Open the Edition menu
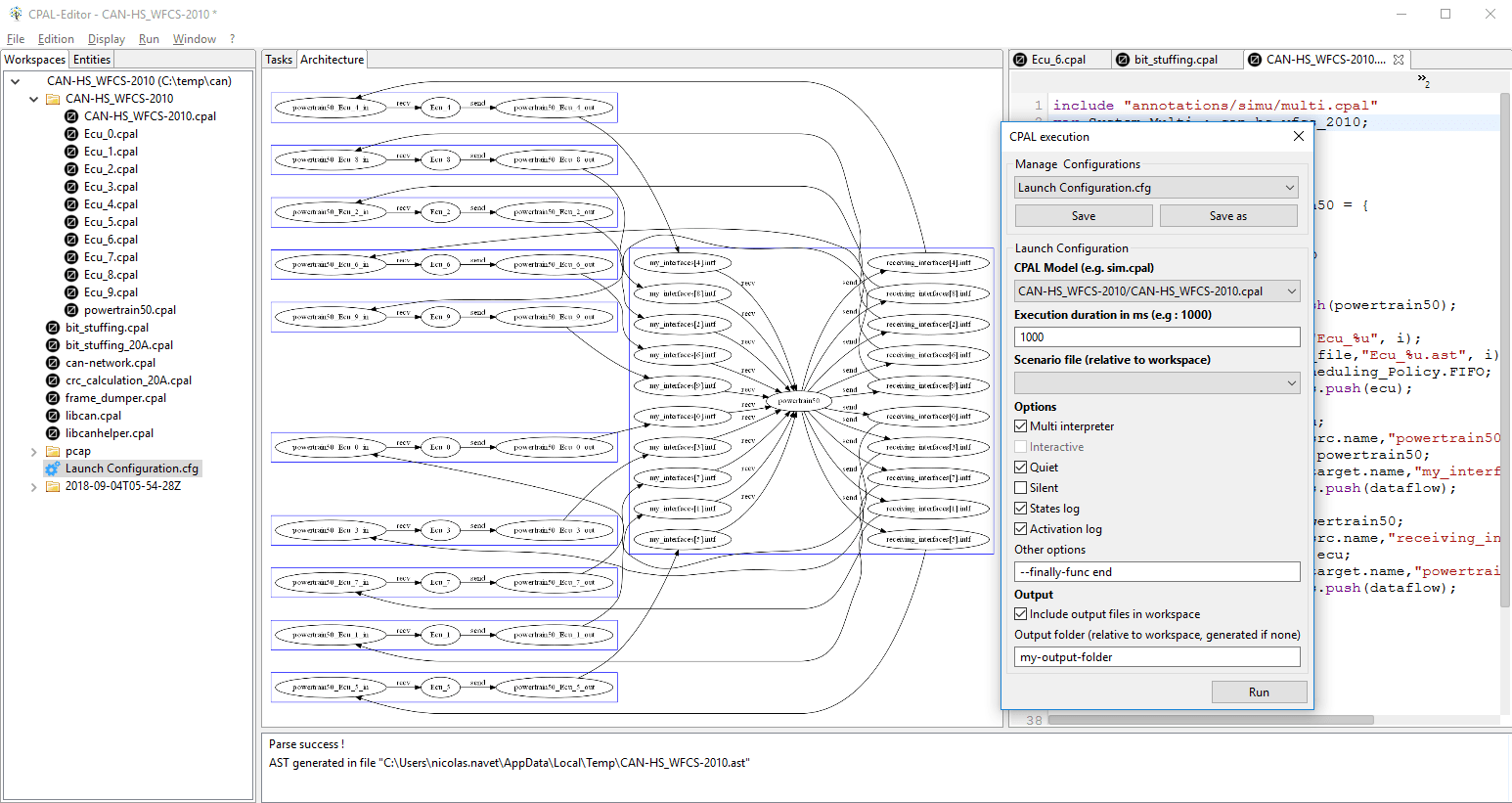The height and width of the screenshot is (803, 1512). [56, 39]
